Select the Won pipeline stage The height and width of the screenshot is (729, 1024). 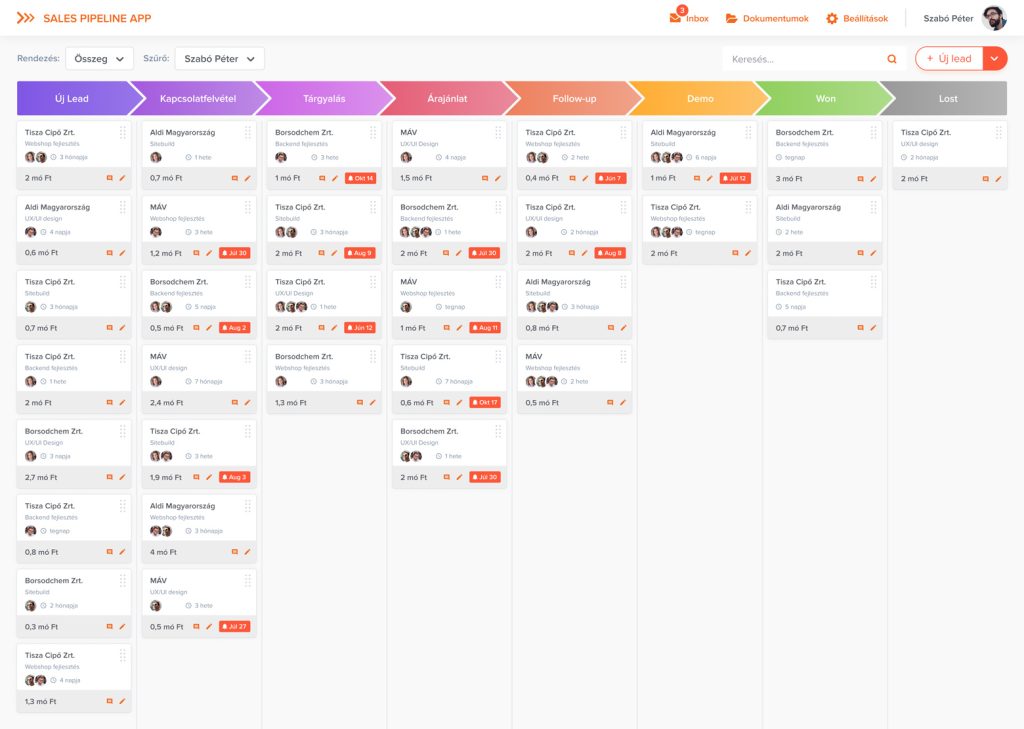click(x=826, y=99)
